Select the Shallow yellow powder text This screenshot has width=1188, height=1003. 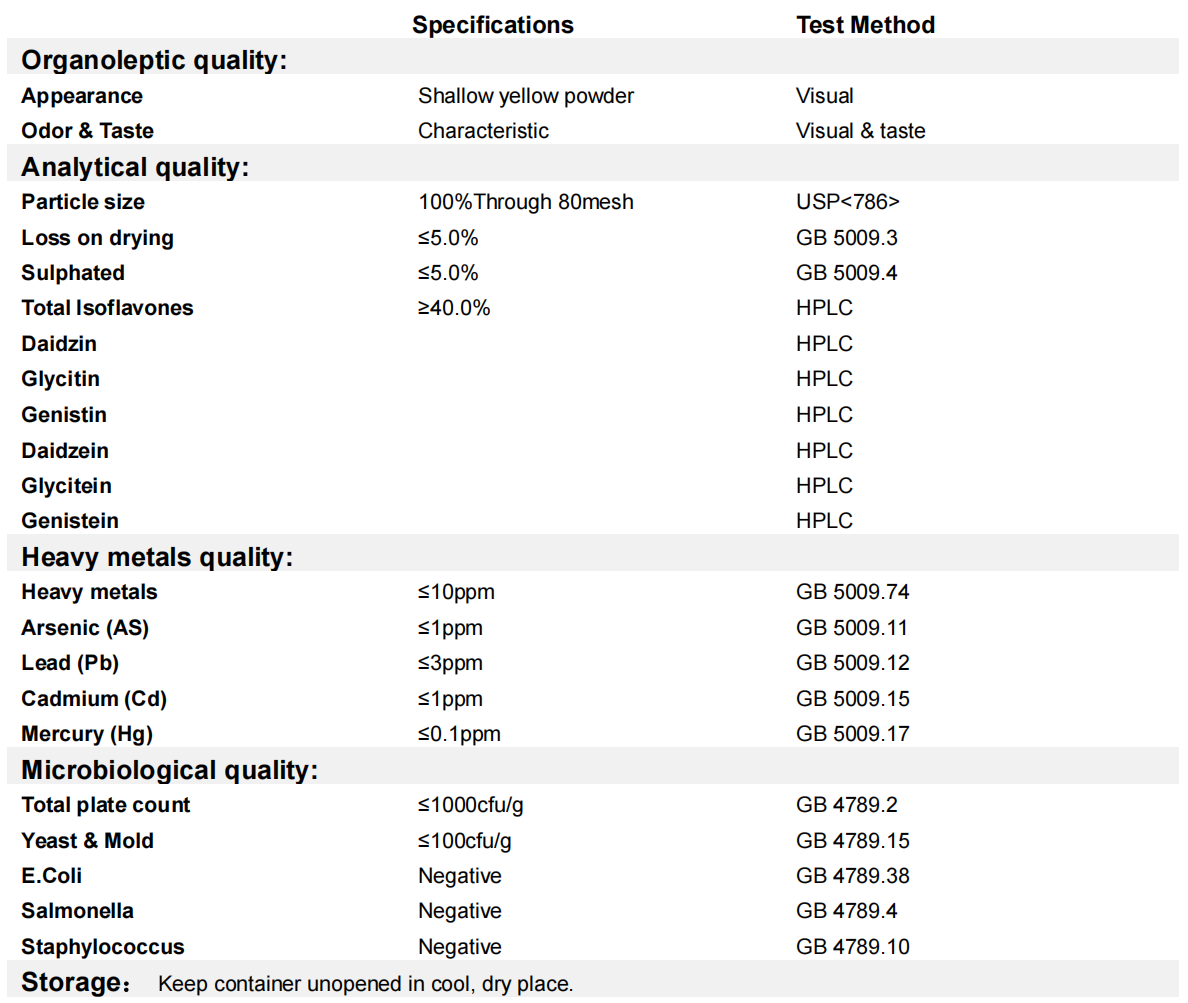tap(526, 96)
